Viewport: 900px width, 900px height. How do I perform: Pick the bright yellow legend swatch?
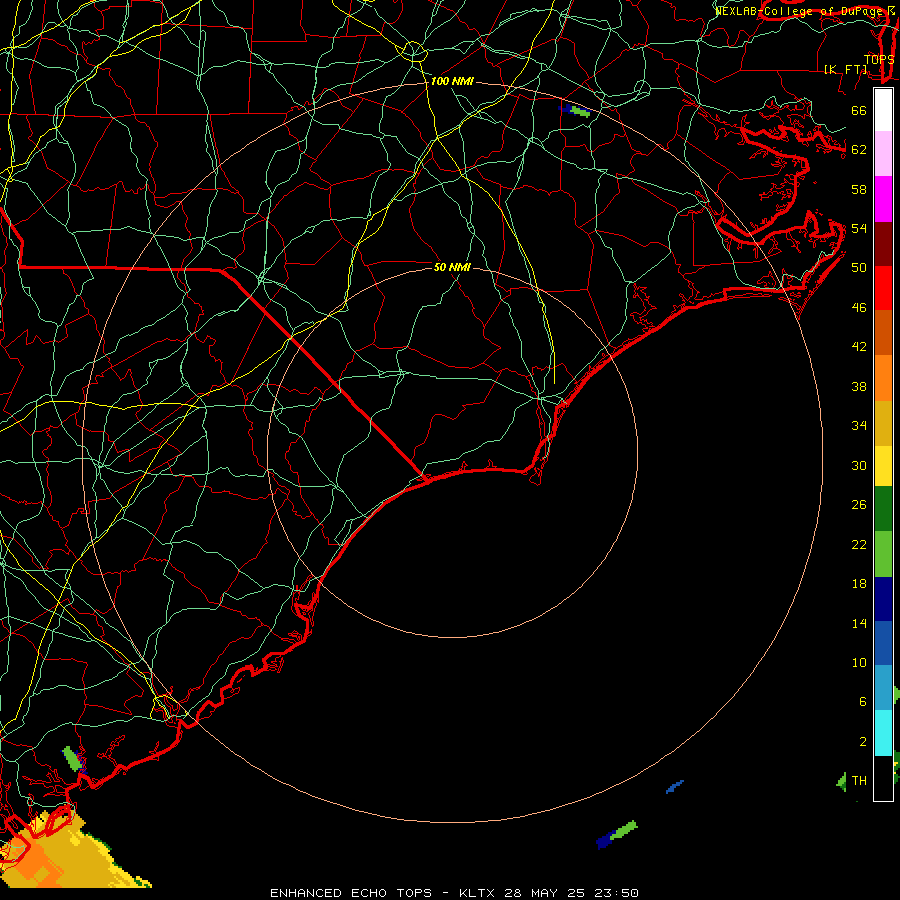883,466
